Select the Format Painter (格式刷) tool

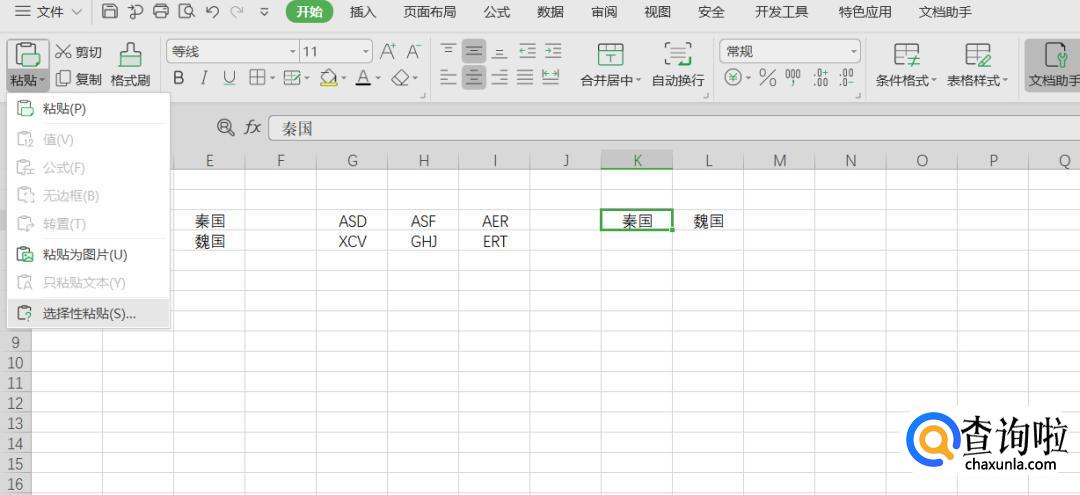click(130, 65)
